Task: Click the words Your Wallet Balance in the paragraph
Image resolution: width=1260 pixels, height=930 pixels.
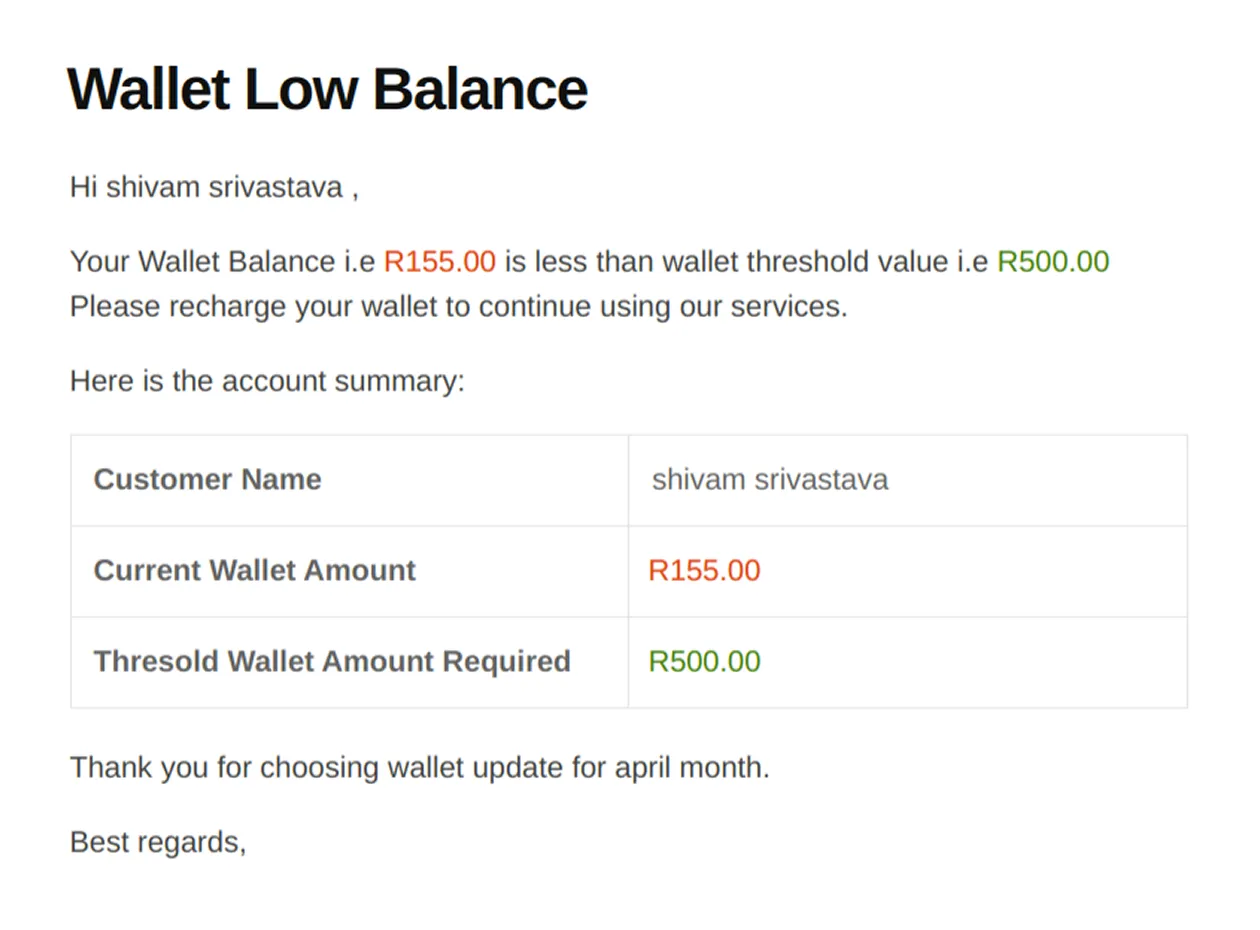Action: click(198, 261)
